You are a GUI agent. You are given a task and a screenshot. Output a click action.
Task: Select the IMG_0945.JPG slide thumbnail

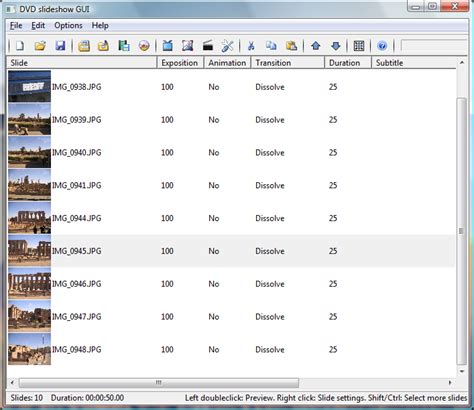(30, 251)
